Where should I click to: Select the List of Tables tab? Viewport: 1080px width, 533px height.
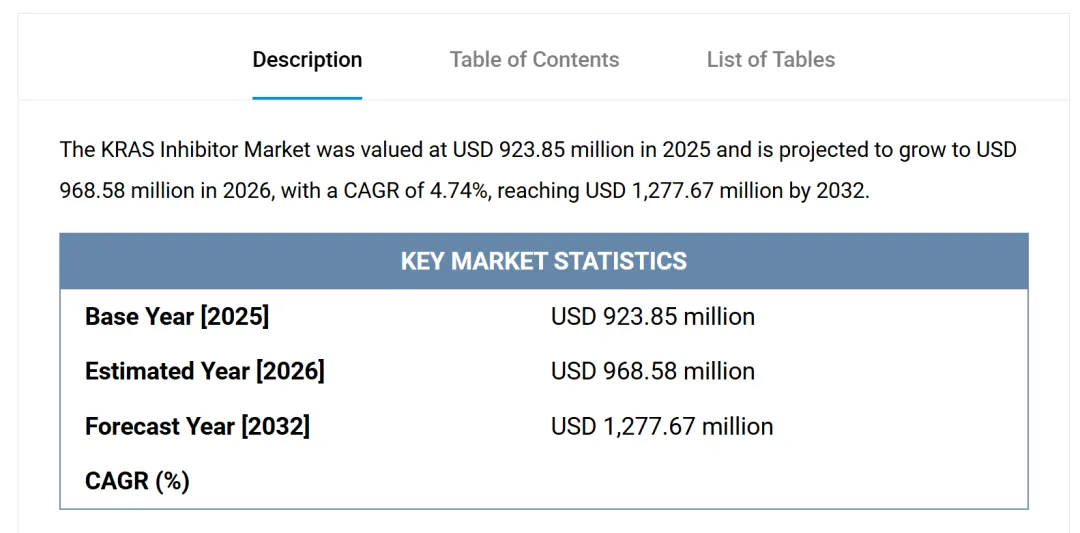click(770, 60)
